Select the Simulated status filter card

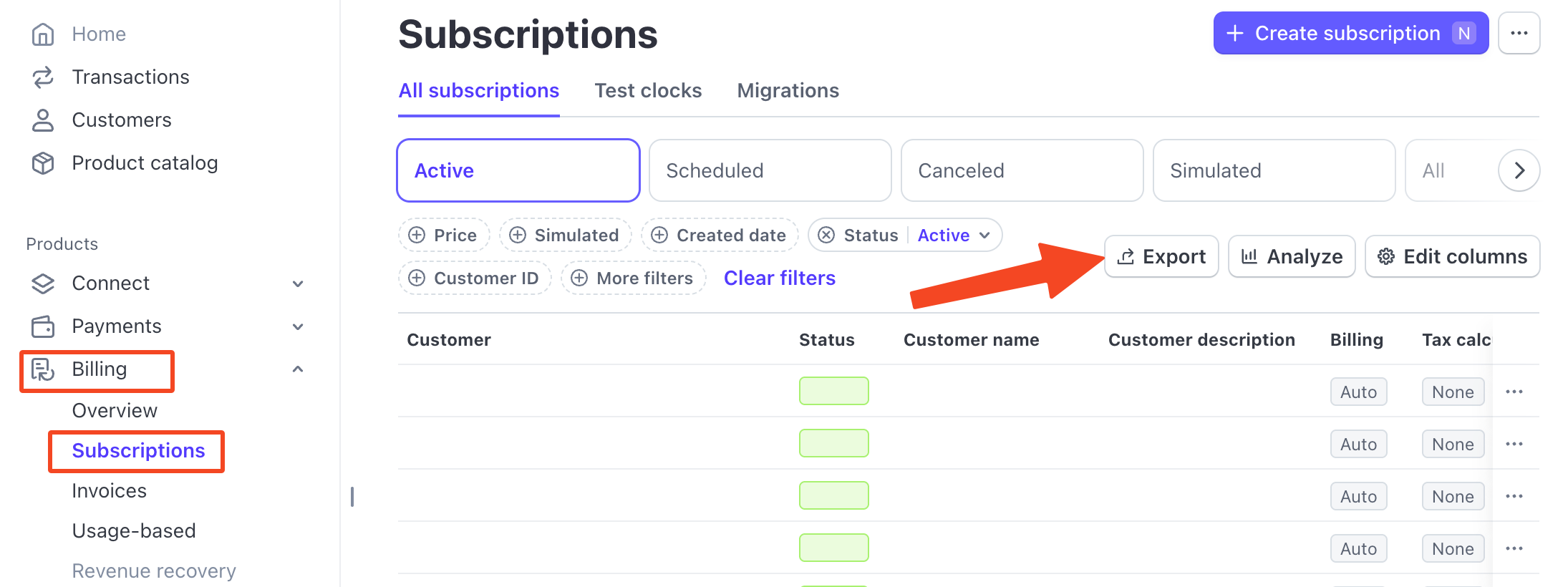(x=1274, y=170)
